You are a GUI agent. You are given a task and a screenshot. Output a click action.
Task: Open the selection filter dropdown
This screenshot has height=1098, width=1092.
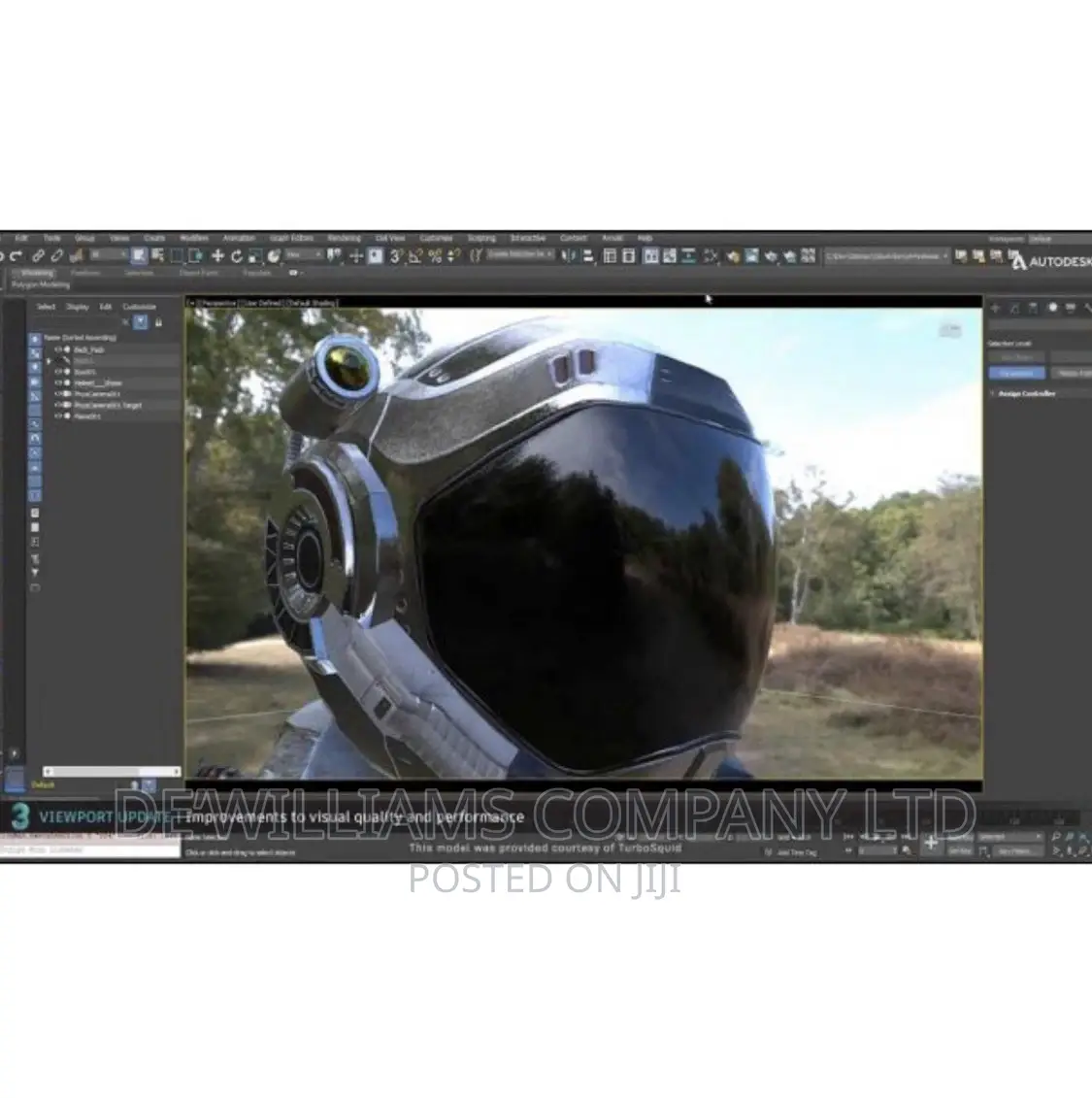pyautogui.click(x=109, y=255)
